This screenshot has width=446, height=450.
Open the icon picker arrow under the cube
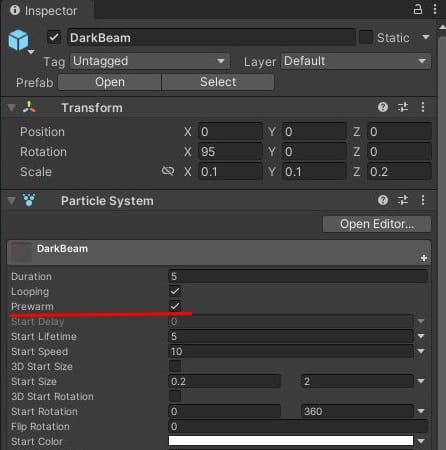point(31,52)
